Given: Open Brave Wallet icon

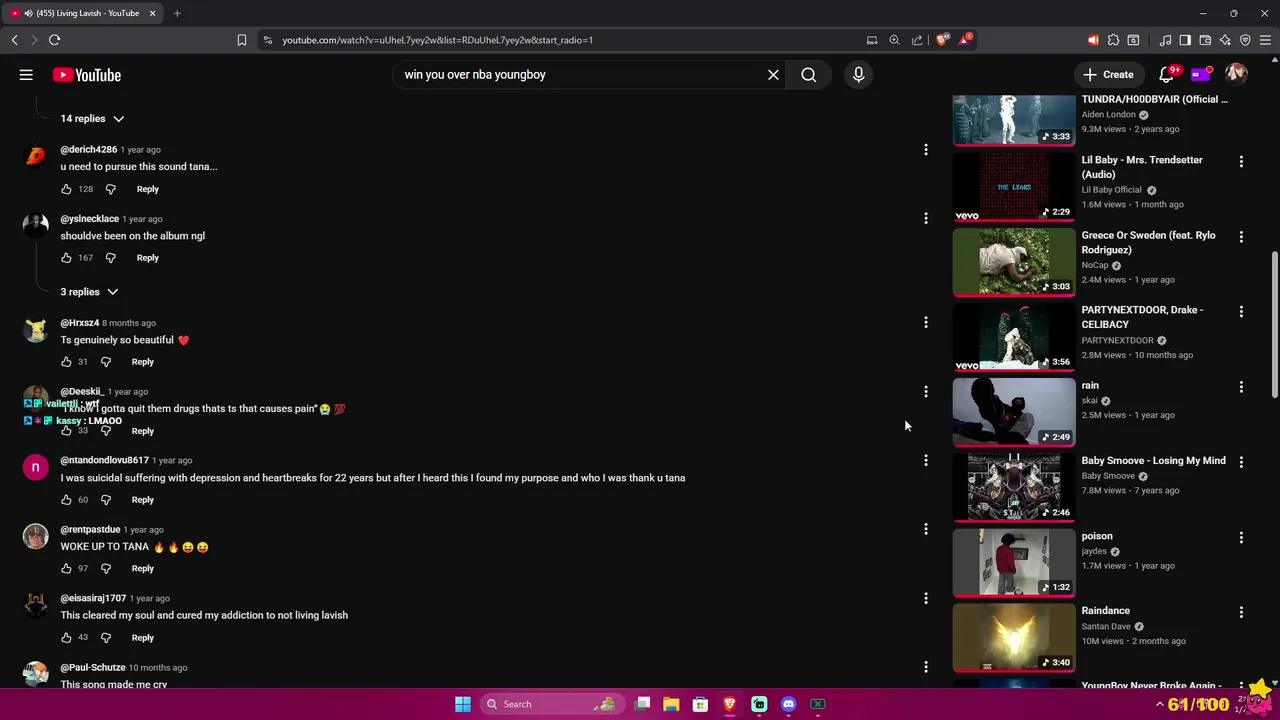Looking at the screenshot, I should click(1205, 40).
